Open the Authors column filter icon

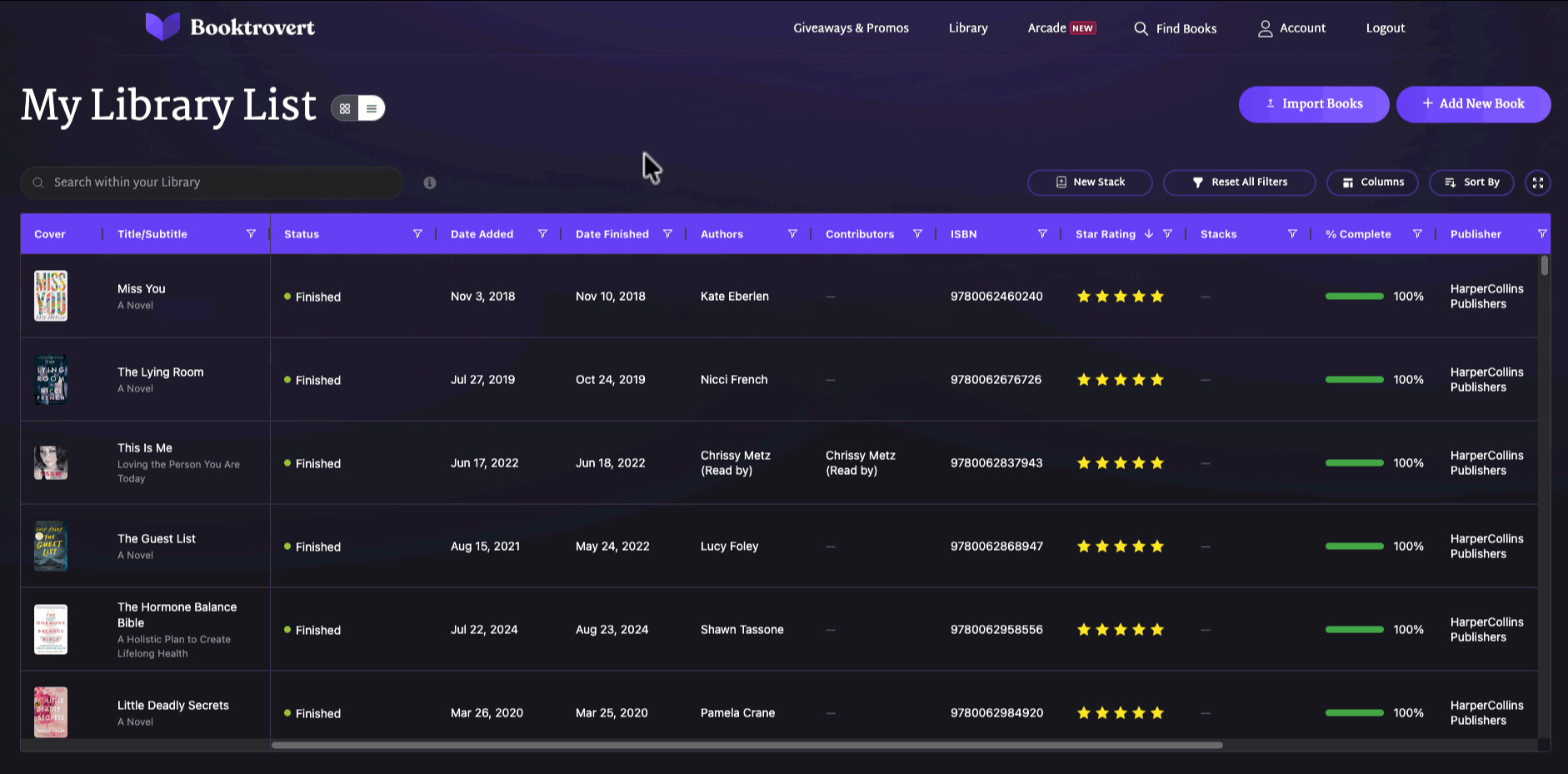(792, 234)
